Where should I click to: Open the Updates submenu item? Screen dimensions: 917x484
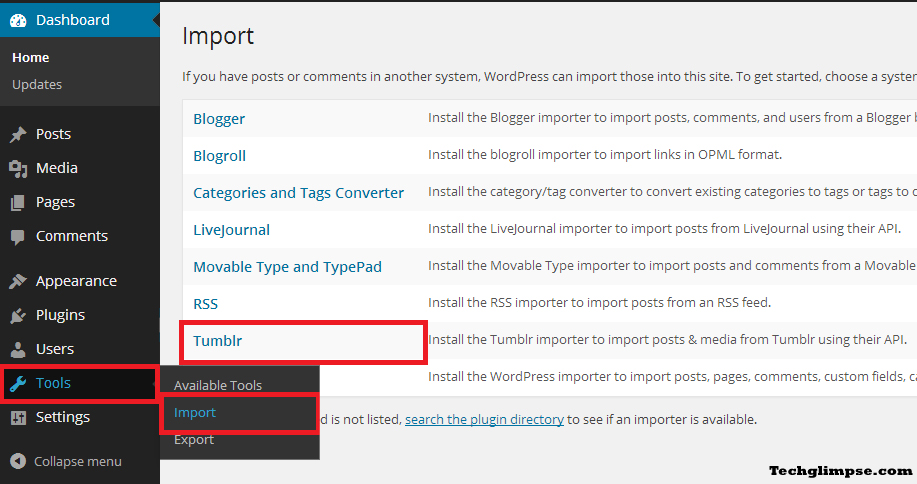[x=37, y=84]
